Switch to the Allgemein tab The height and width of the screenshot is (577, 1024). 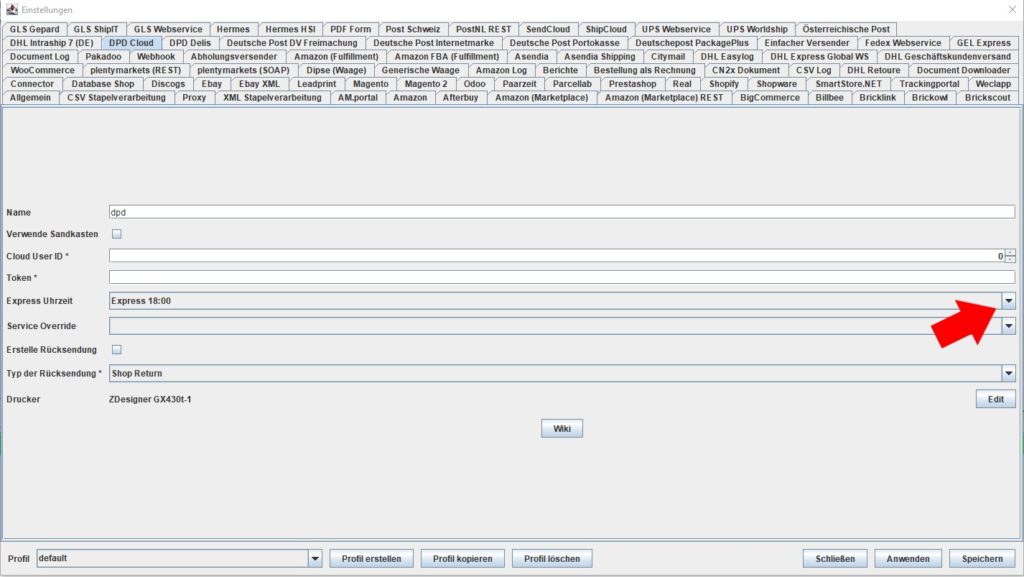[30, 98]
